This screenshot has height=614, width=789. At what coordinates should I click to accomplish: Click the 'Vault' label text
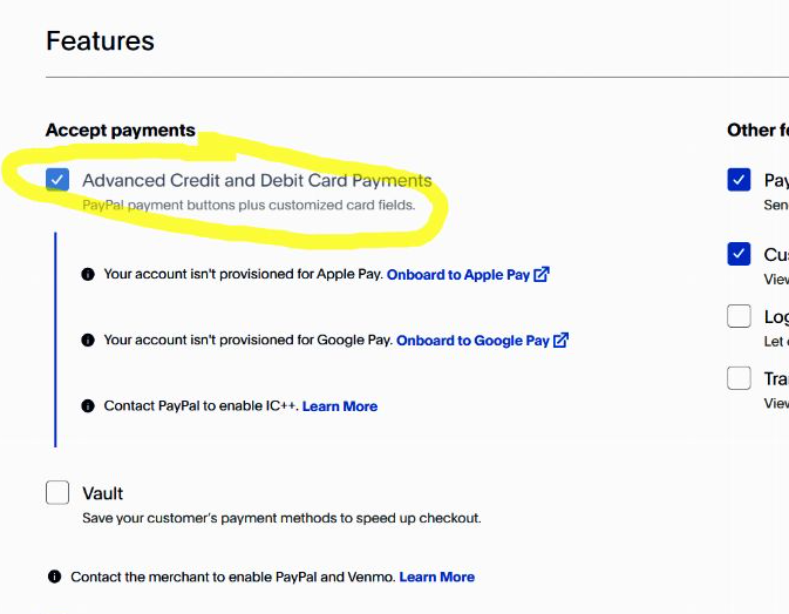pos(103,493)
